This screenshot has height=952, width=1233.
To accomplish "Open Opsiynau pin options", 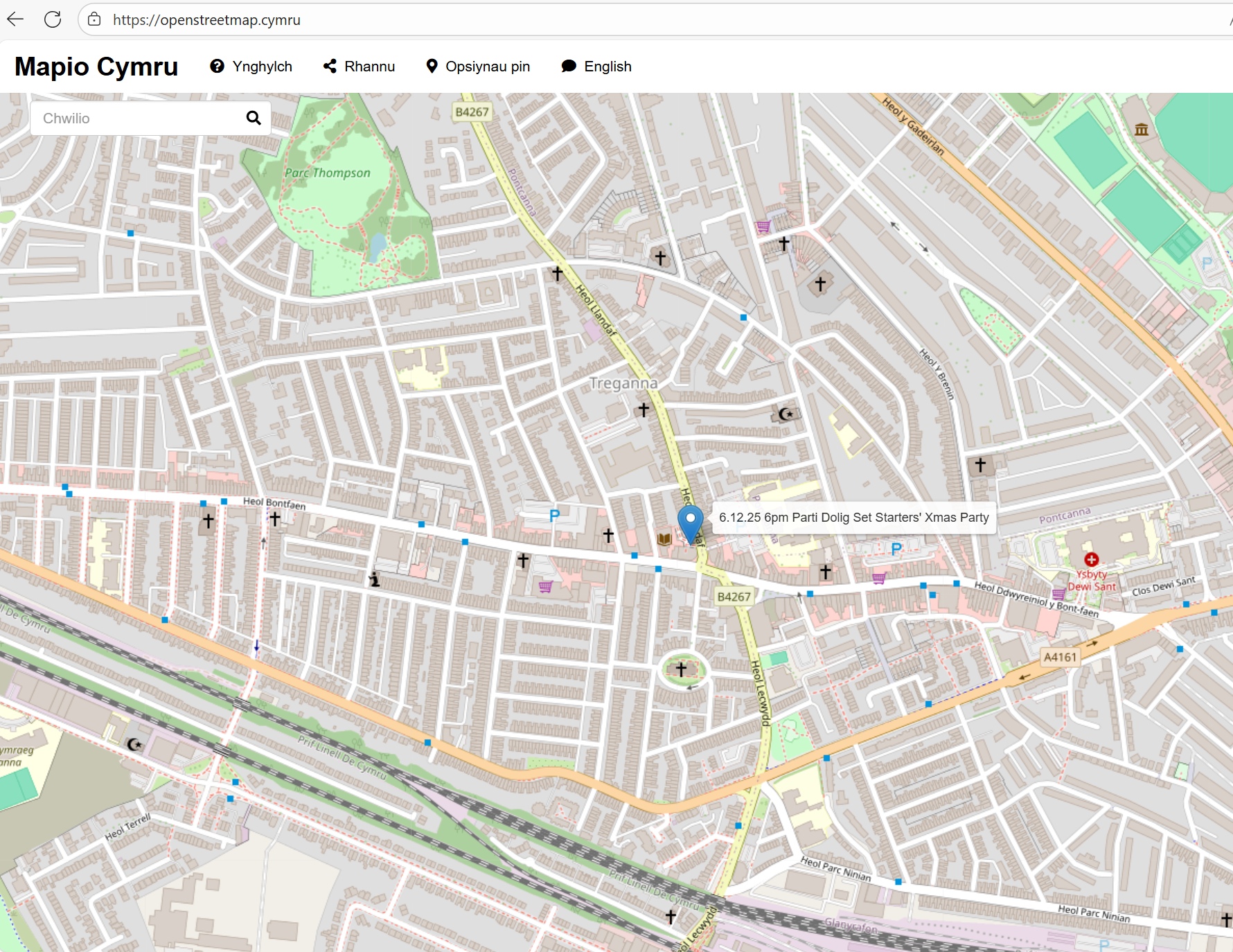I will (x=478, y=67).
